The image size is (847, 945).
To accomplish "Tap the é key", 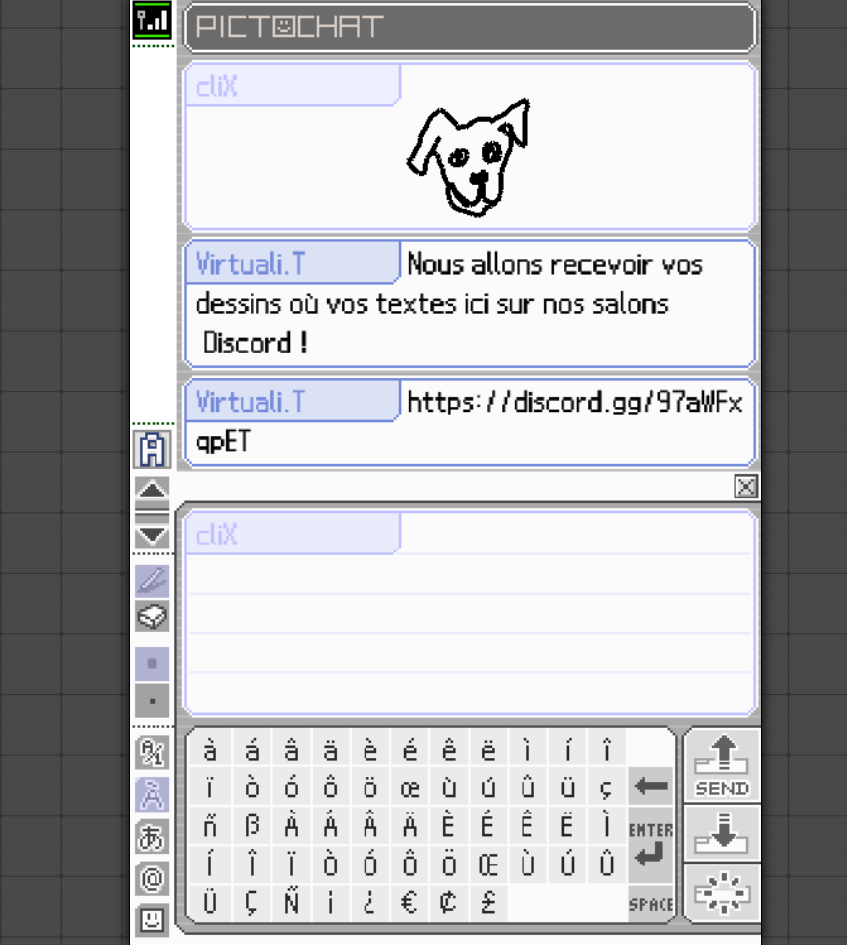I will coord(409,749).
